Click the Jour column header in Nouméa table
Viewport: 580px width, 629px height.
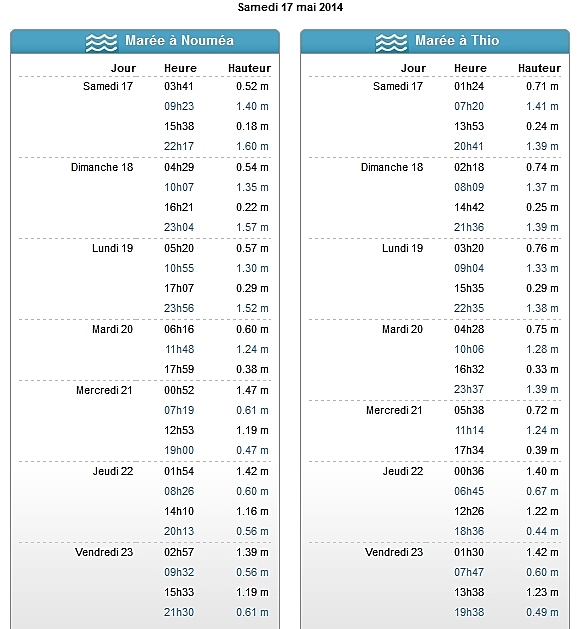coord(123,68)
